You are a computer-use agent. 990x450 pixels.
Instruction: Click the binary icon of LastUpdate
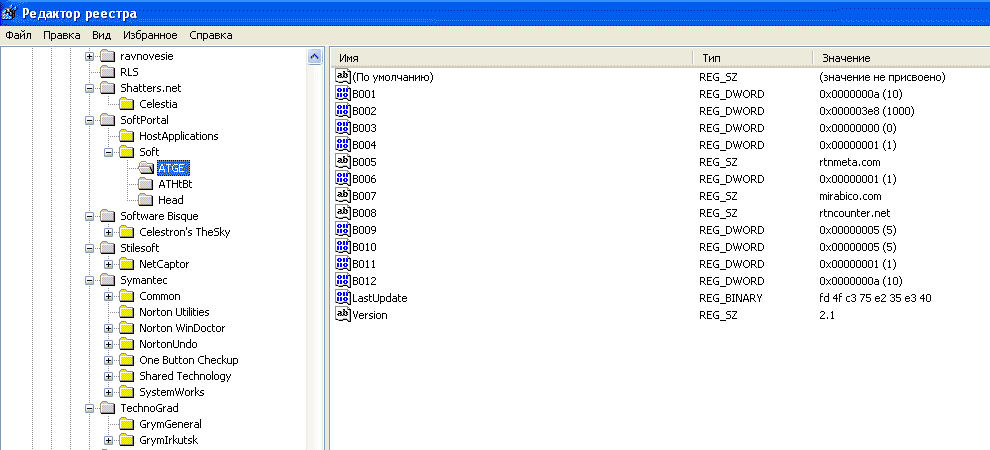tap(343, 298)
